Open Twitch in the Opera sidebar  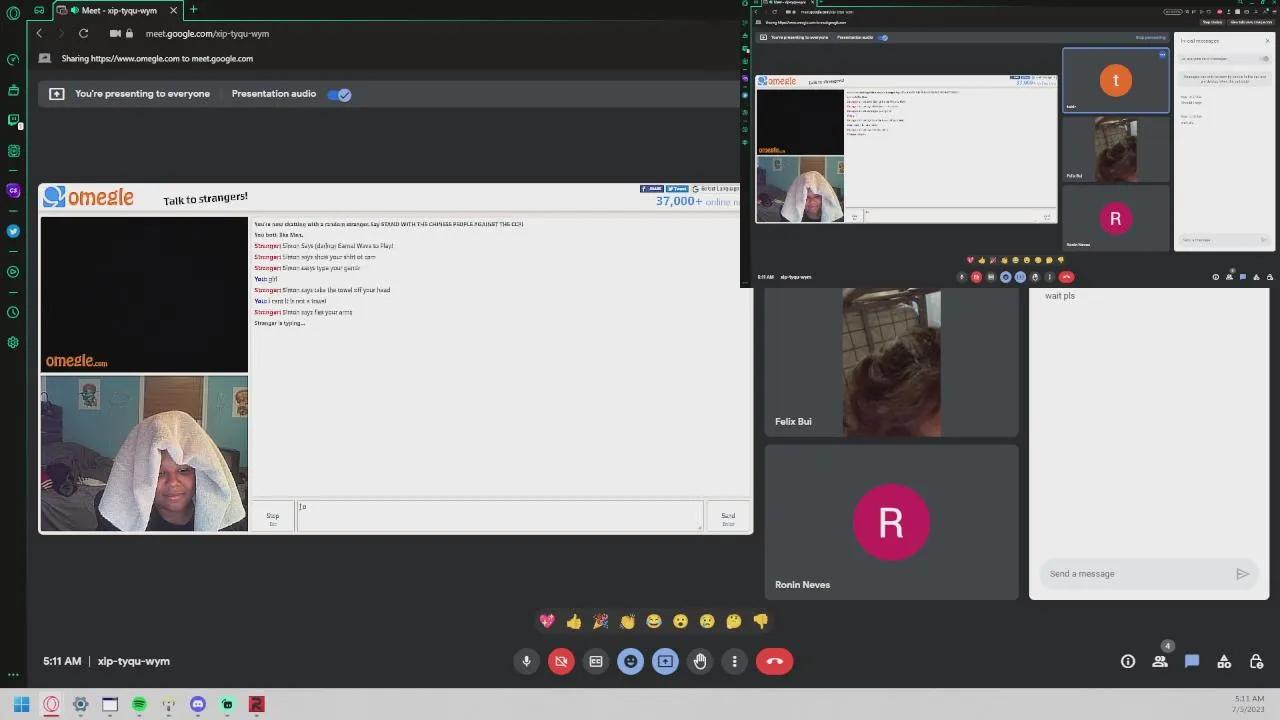13,120
